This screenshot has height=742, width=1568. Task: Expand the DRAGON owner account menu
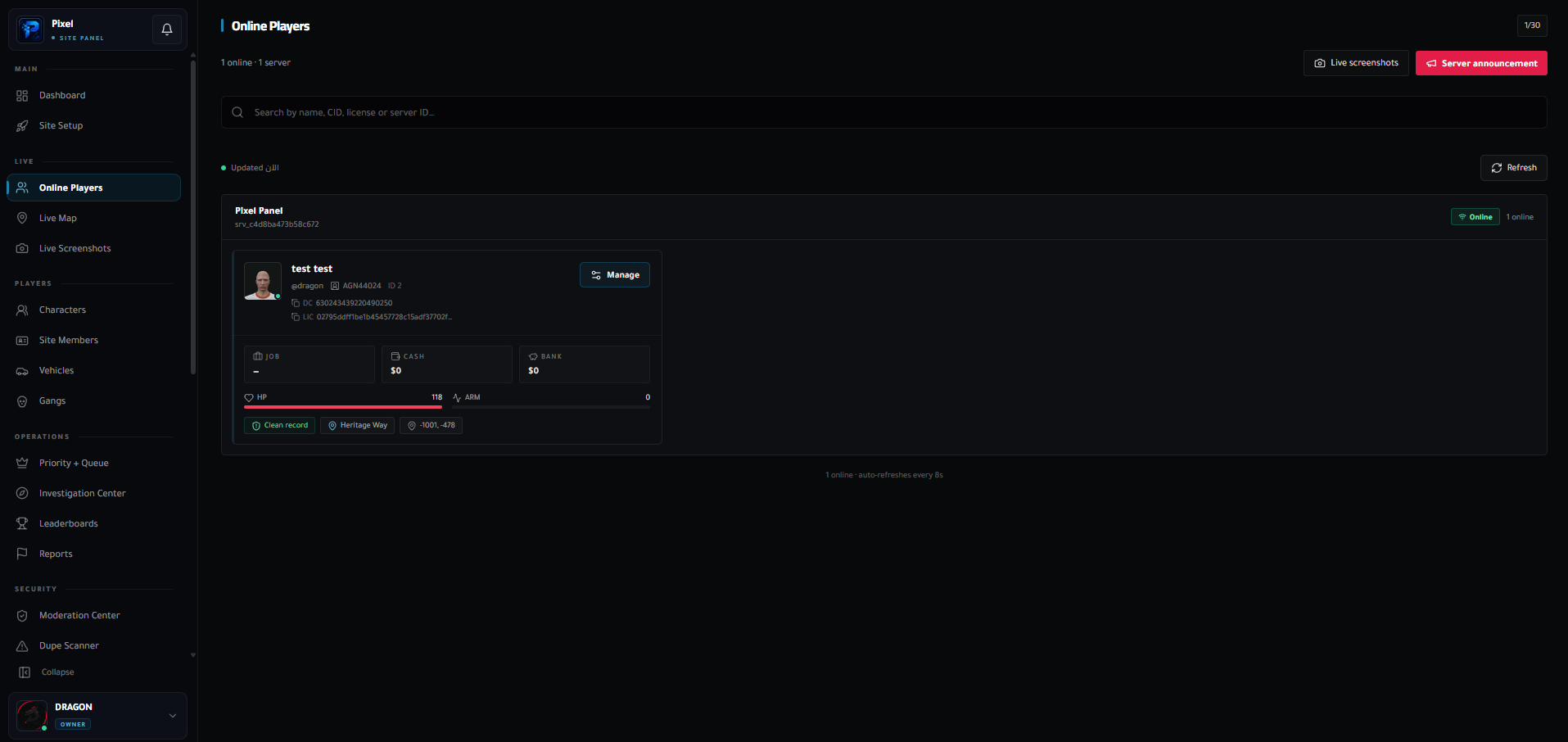click(172, 716)
